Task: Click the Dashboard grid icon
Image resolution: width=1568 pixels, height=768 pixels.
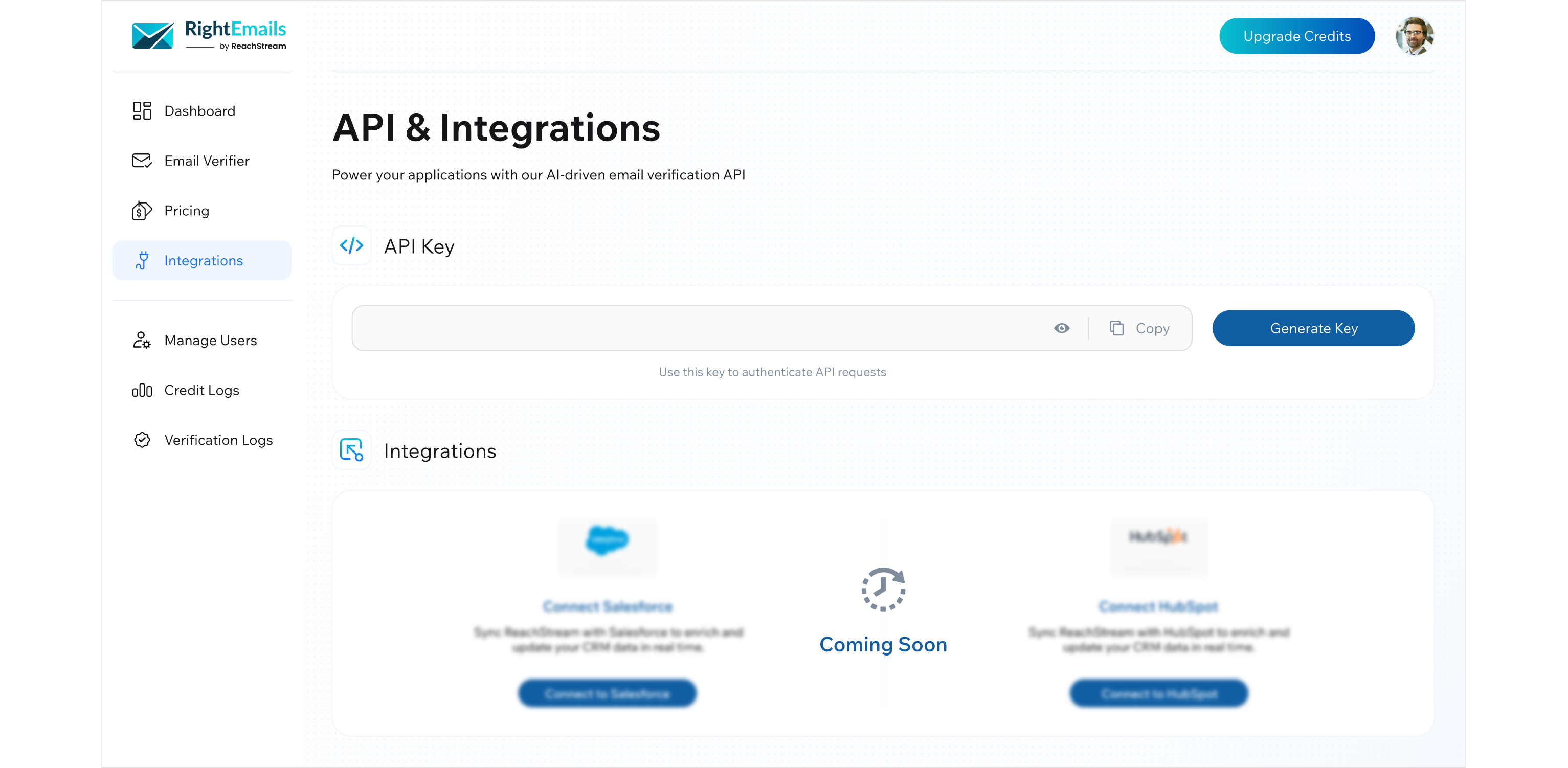Action: [x=142, y=111]
